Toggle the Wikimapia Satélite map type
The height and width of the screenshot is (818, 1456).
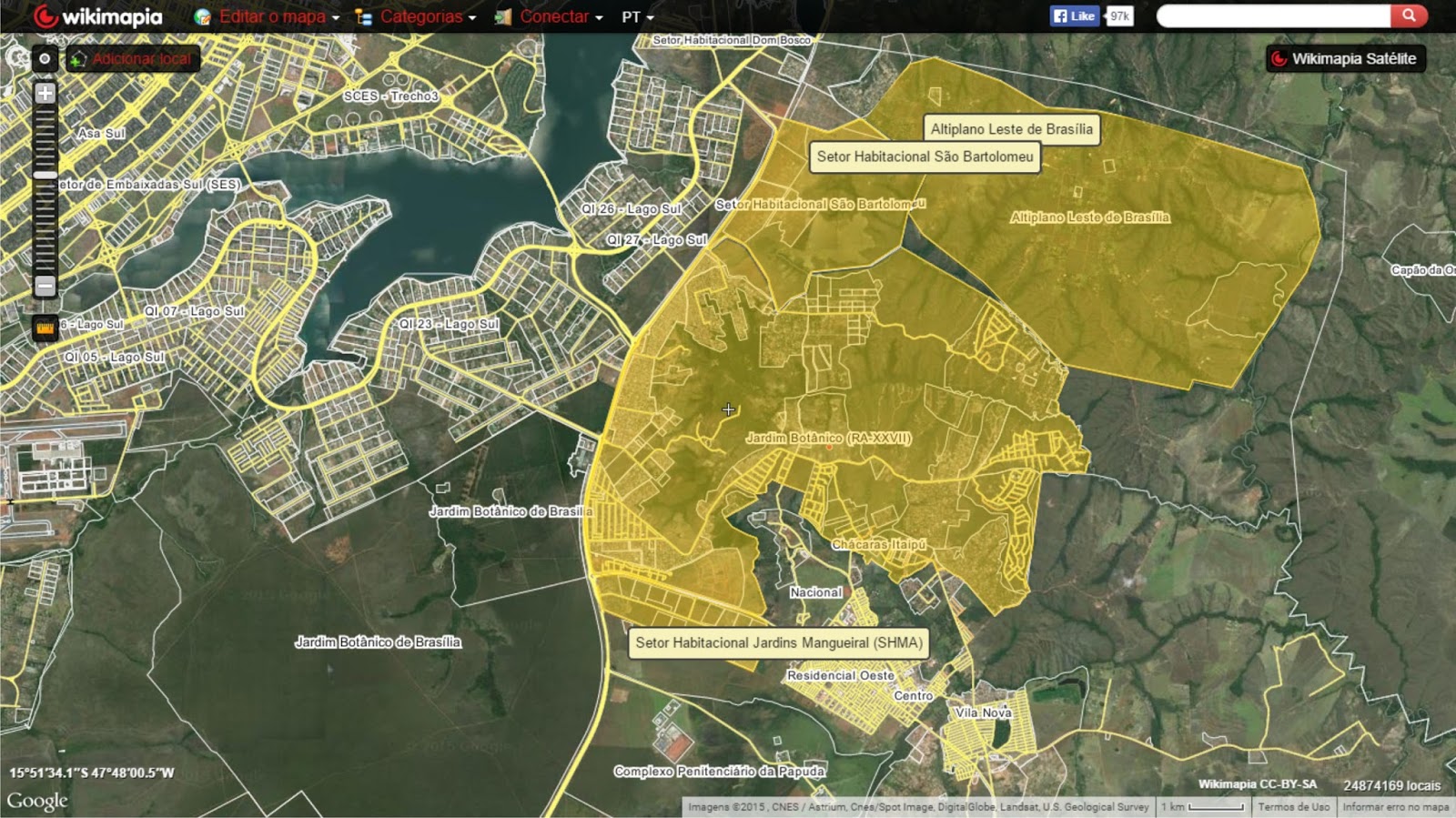pyautogui.click(x=1345, y=58)
